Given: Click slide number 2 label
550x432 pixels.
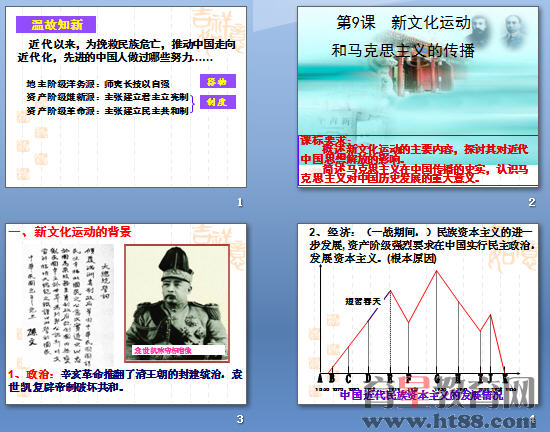Looking at the screenshot, I should click(x=532, y=202).
